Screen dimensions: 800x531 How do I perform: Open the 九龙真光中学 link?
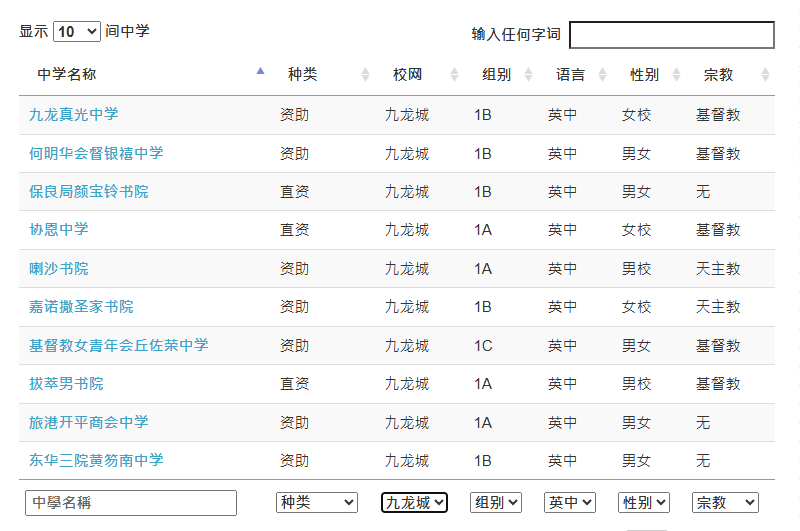pos(73,114)
